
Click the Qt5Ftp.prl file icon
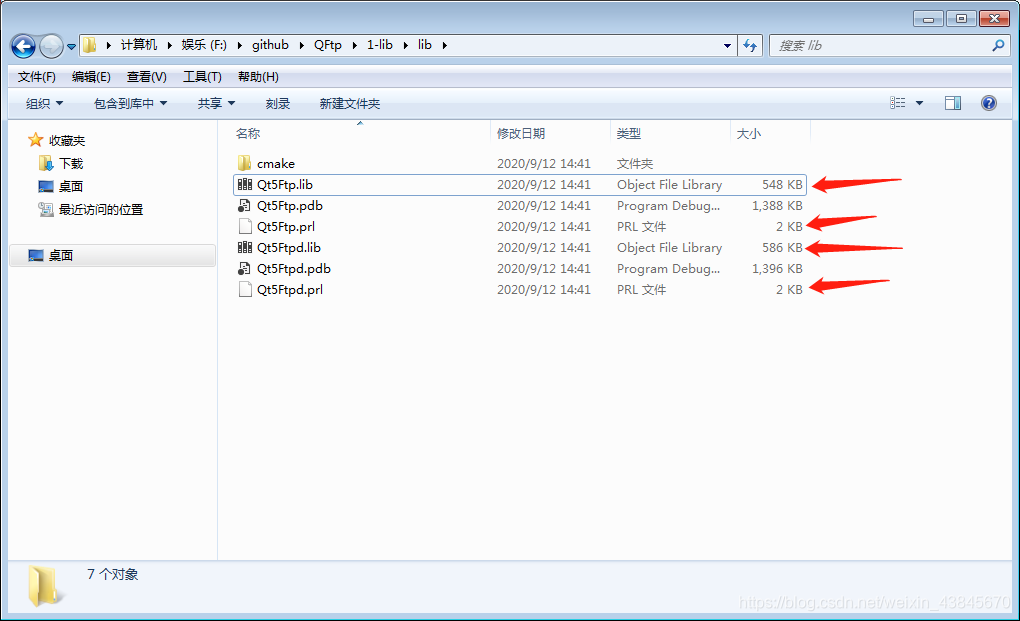(245, 226)
